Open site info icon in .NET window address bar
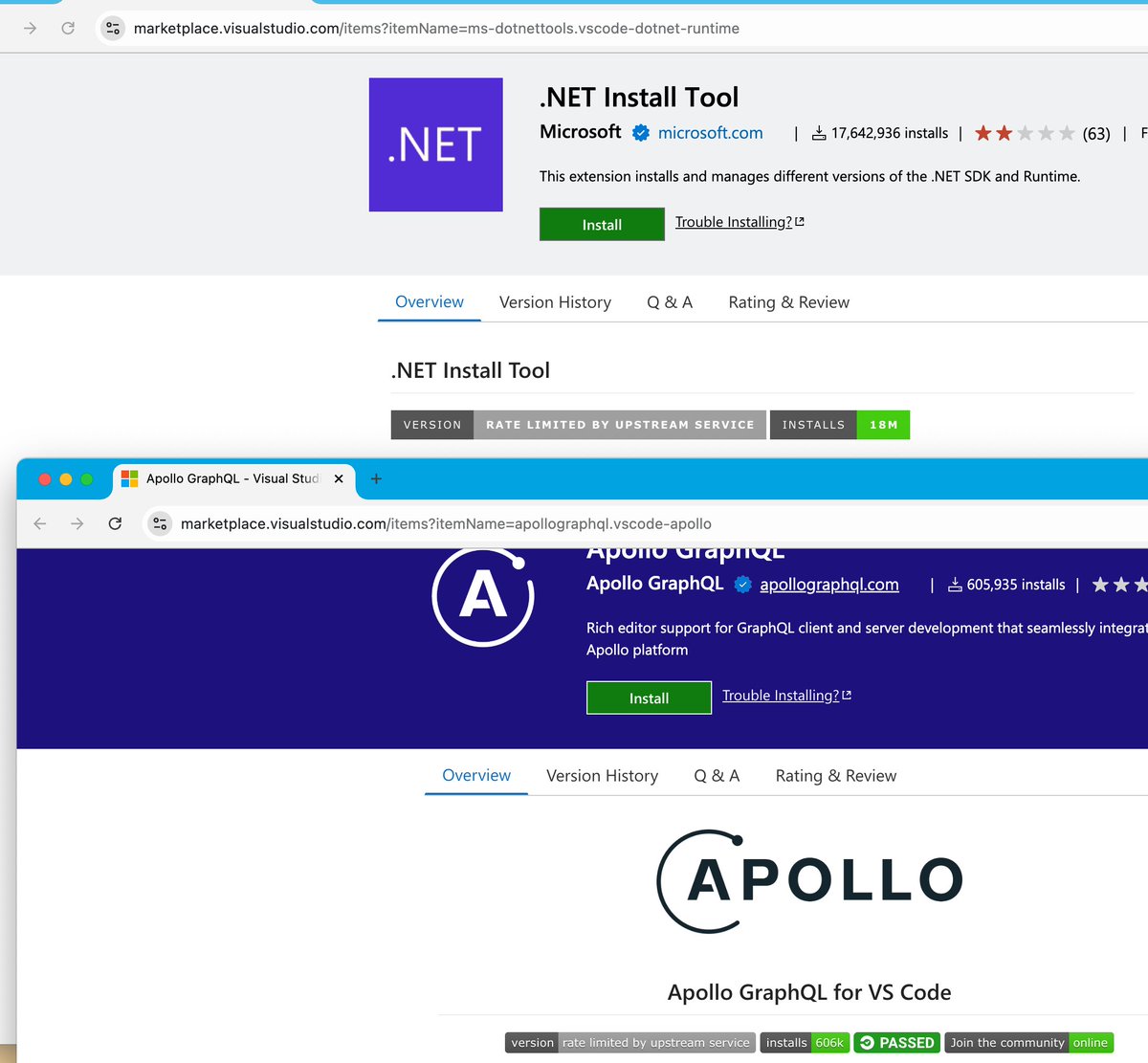This screenshot has height=1063, width=1148. pyautogui.click(x=113, y=29)
